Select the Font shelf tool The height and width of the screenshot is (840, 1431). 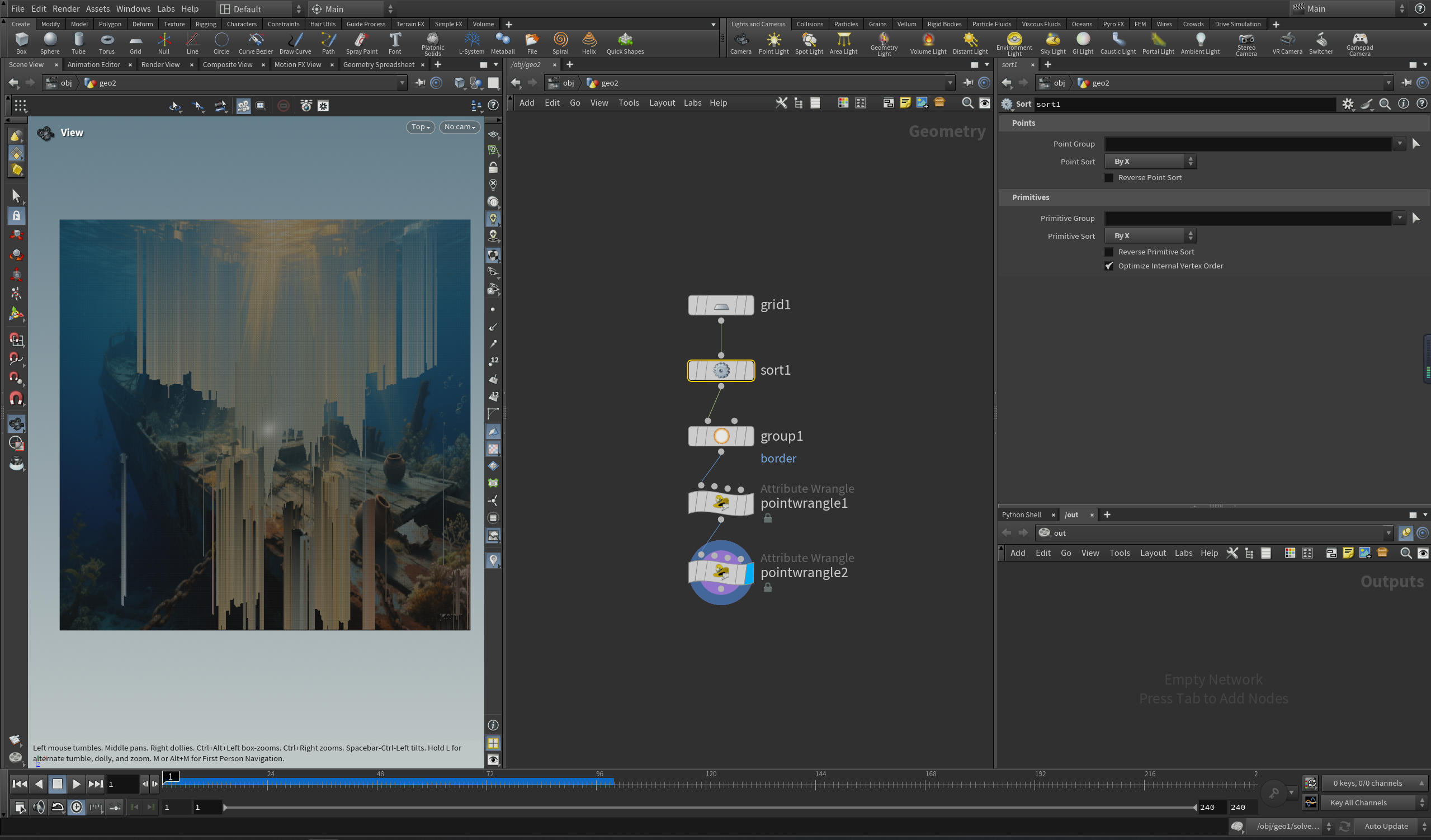[x=395, y=43]
